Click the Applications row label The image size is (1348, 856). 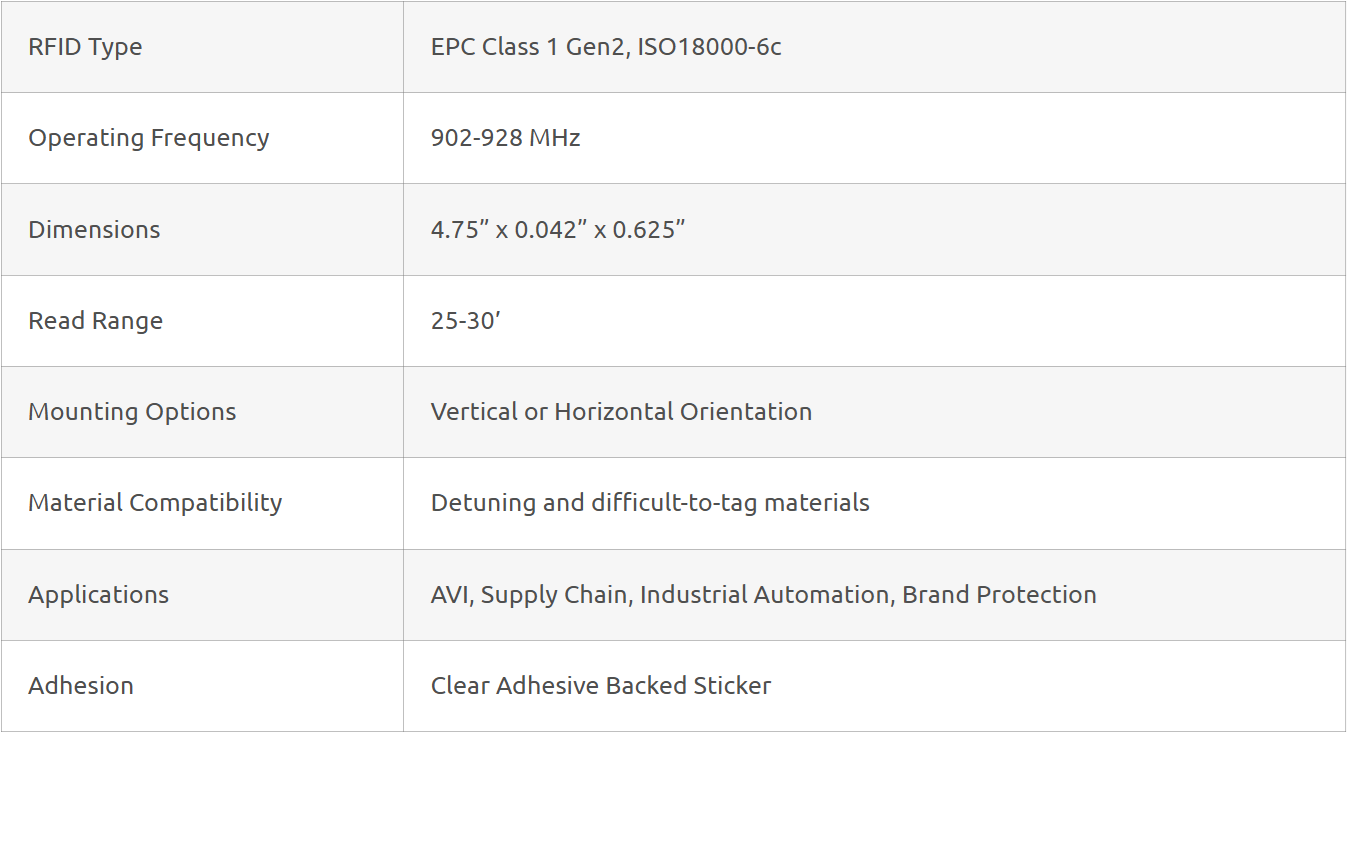click(98, 595)
